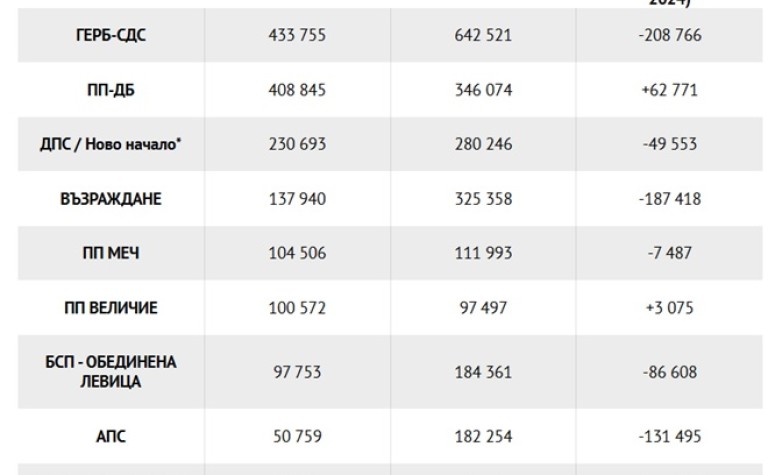
Task: Select the 280 246 votes cell
Action: tap(483, 144)
